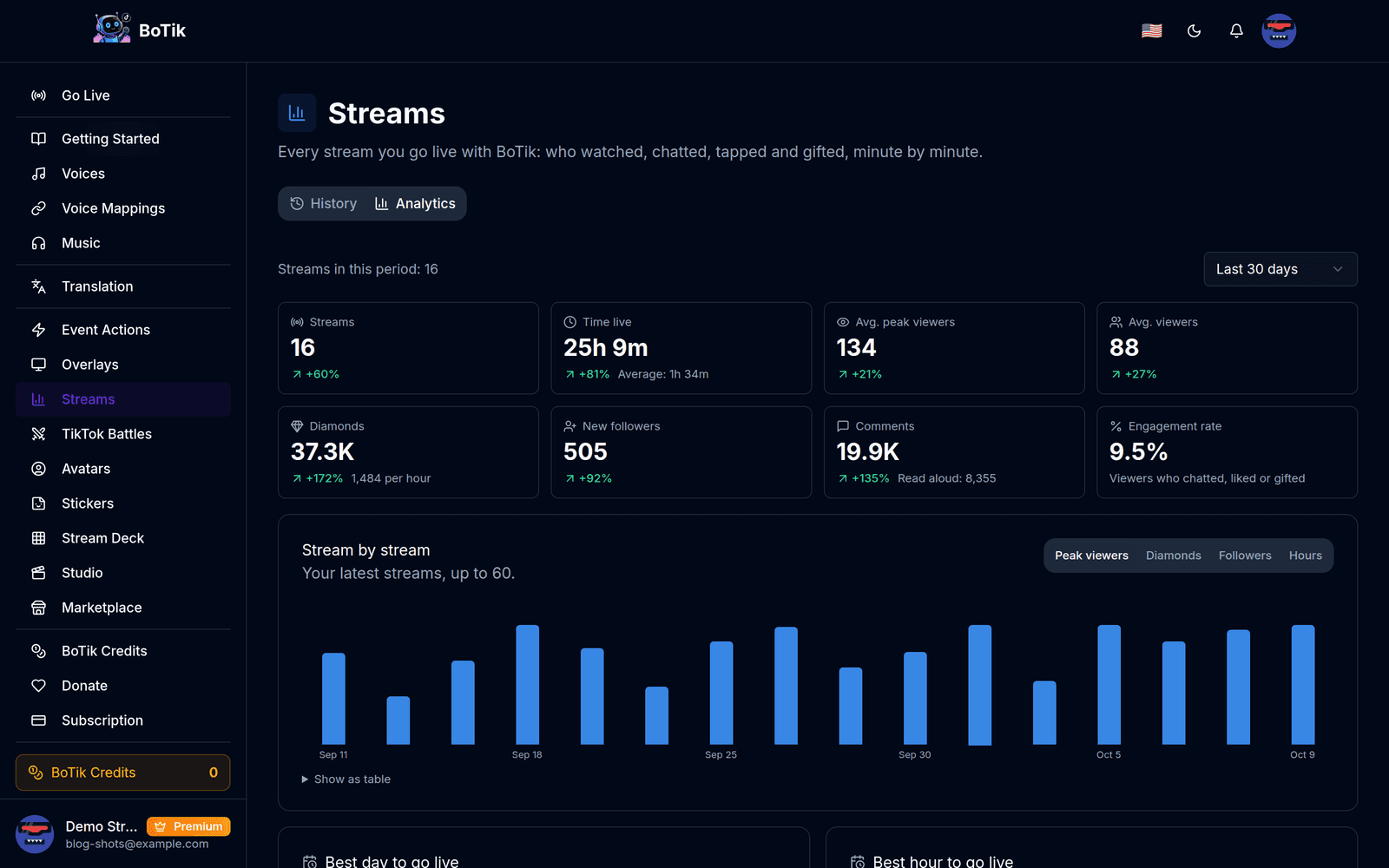Open the Overlays monitor icon
The image size is (1389, 868).
click(38, 365)
